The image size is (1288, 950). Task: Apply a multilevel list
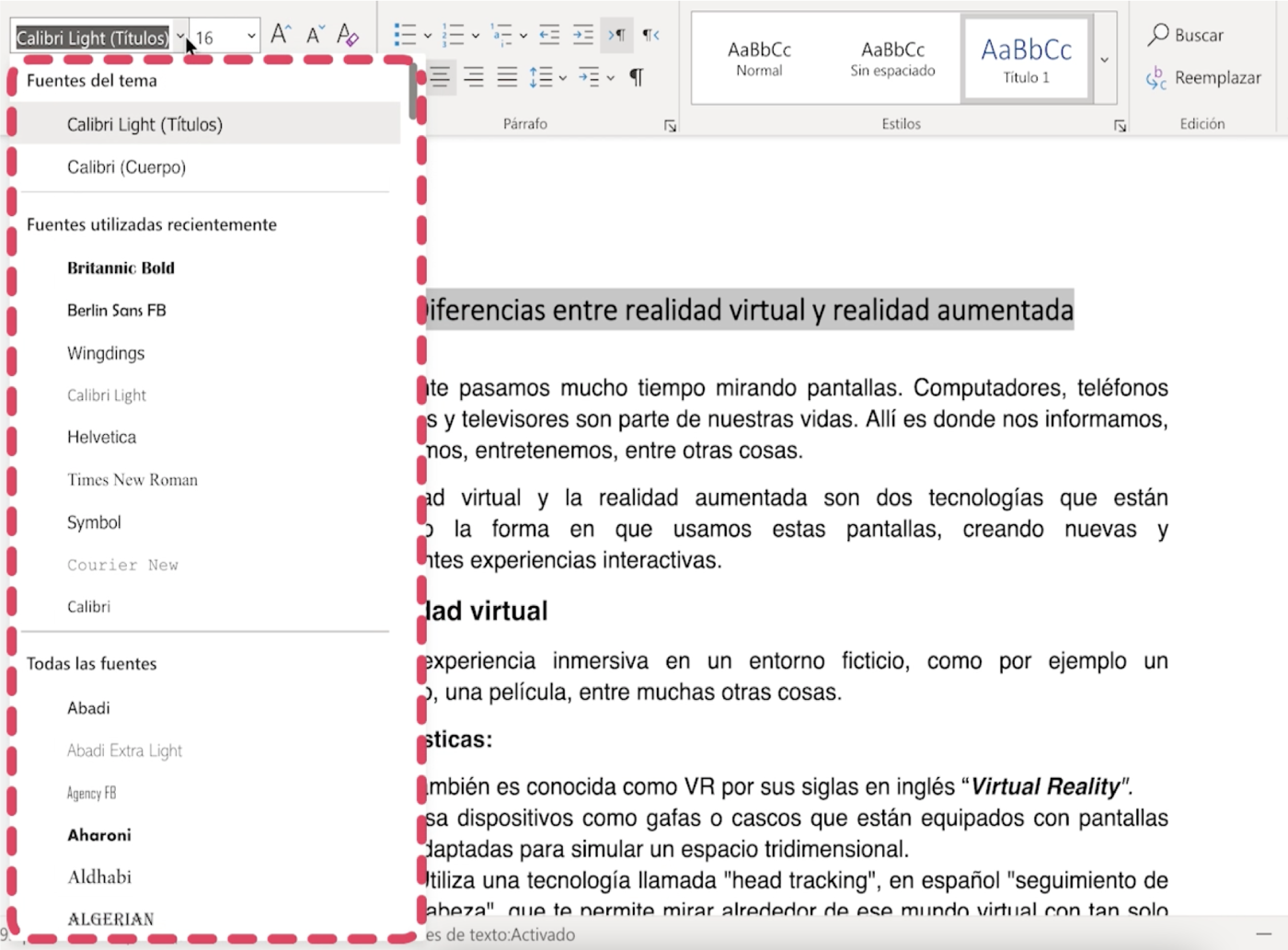[501, 35]
